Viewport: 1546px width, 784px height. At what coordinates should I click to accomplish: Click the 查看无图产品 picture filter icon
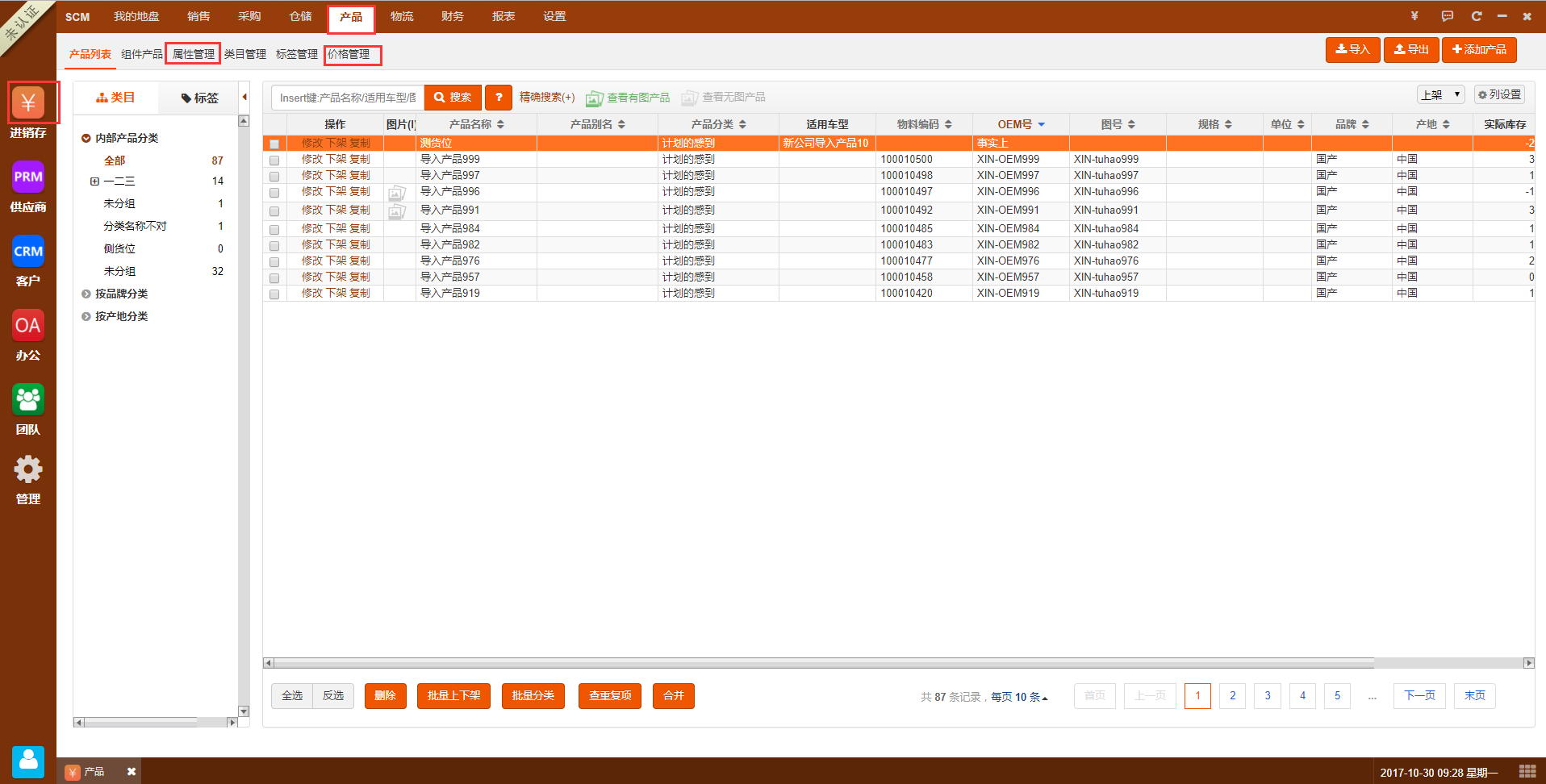coord(689,98)
